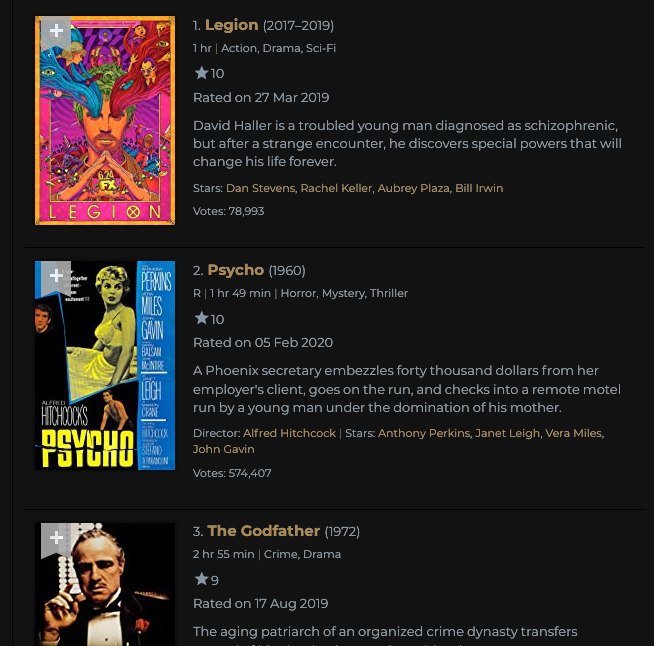Open the Psycho title link
Viewport: 654px width, 646px height.
[236, 270]
